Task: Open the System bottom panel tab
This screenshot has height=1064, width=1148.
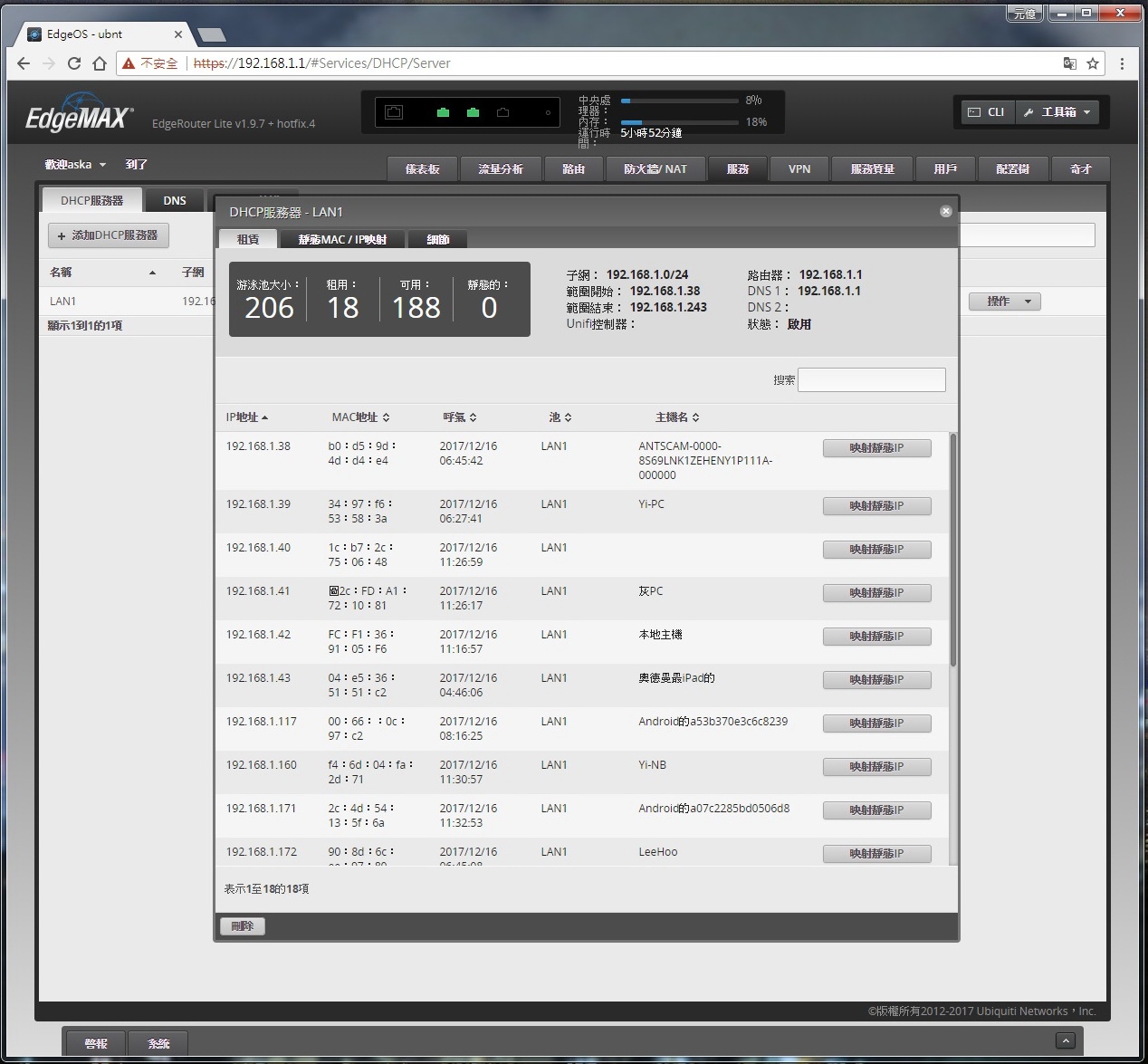Action: click(x=158, y=1044)
